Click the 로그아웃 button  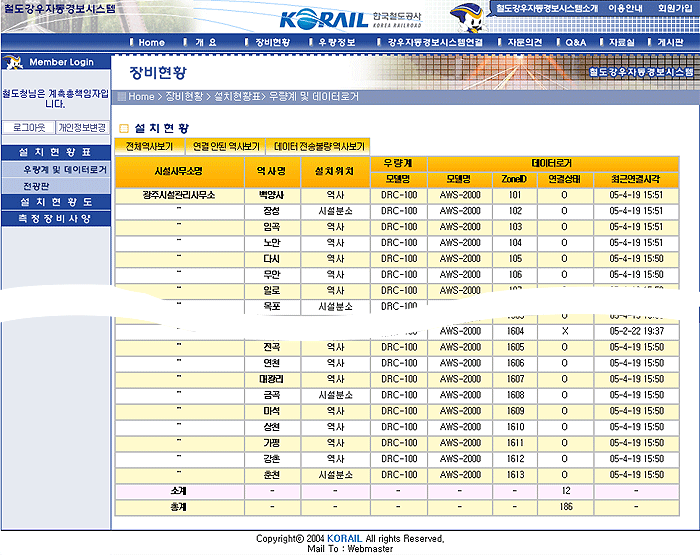coord(27,128)
